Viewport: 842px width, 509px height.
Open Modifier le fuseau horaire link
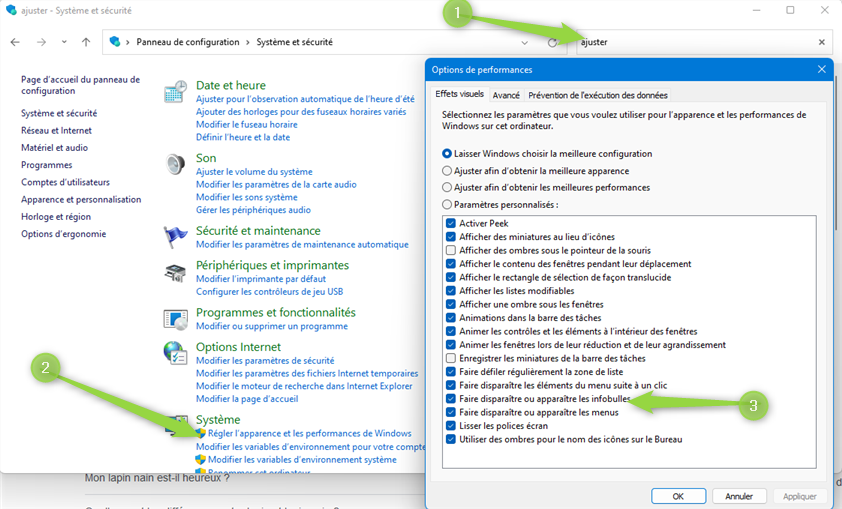point(246,125)
